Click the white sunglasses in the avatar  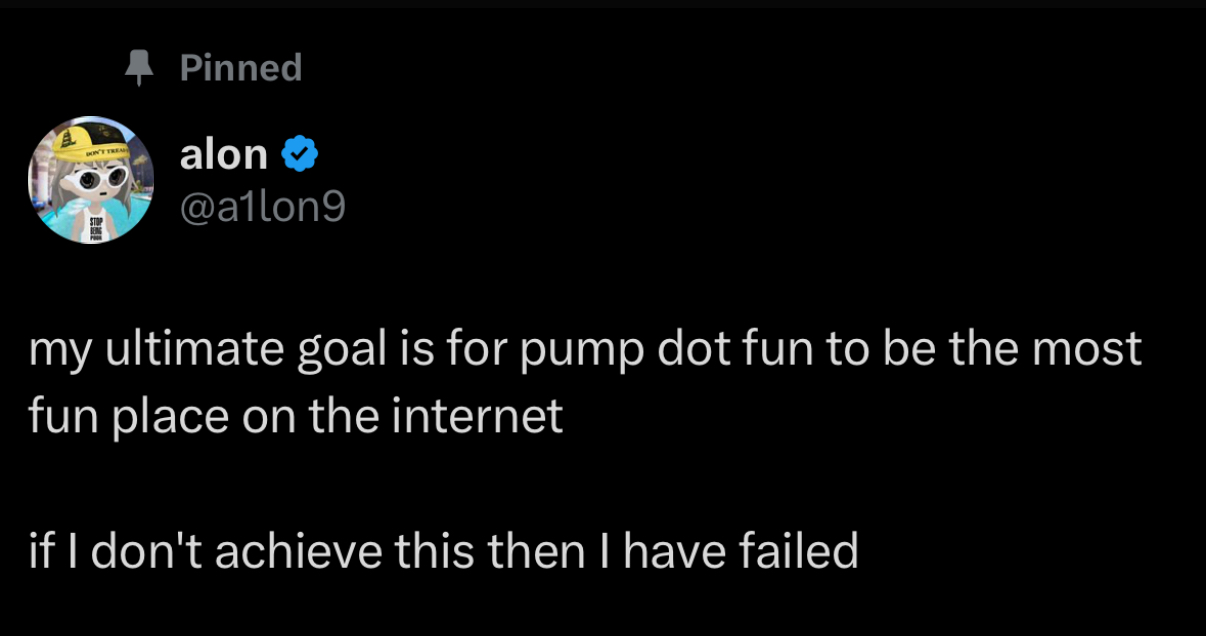pos(94,180)
